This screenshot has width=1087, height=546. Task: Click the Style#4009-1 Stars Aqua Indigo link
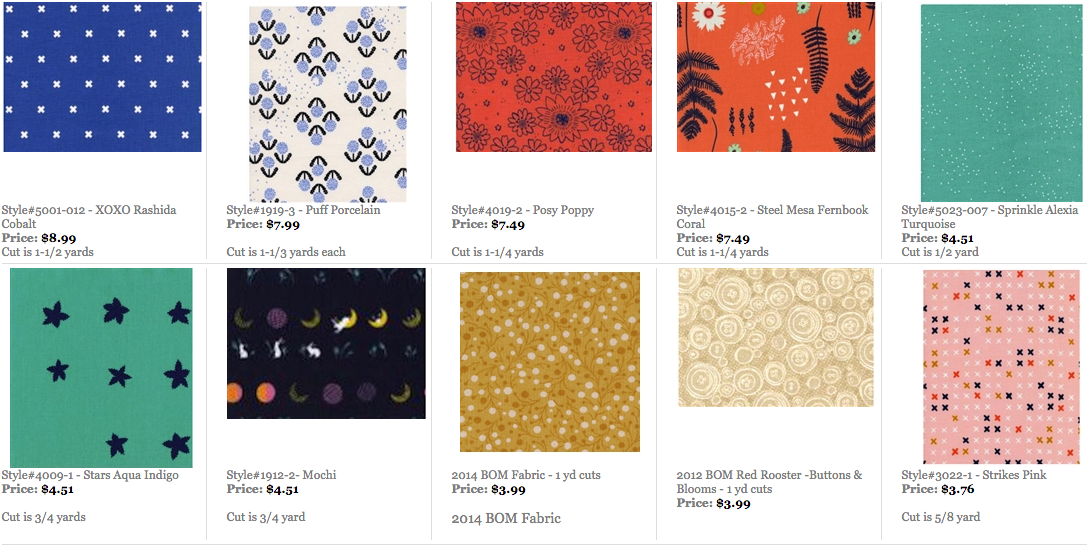click(90, 475)
